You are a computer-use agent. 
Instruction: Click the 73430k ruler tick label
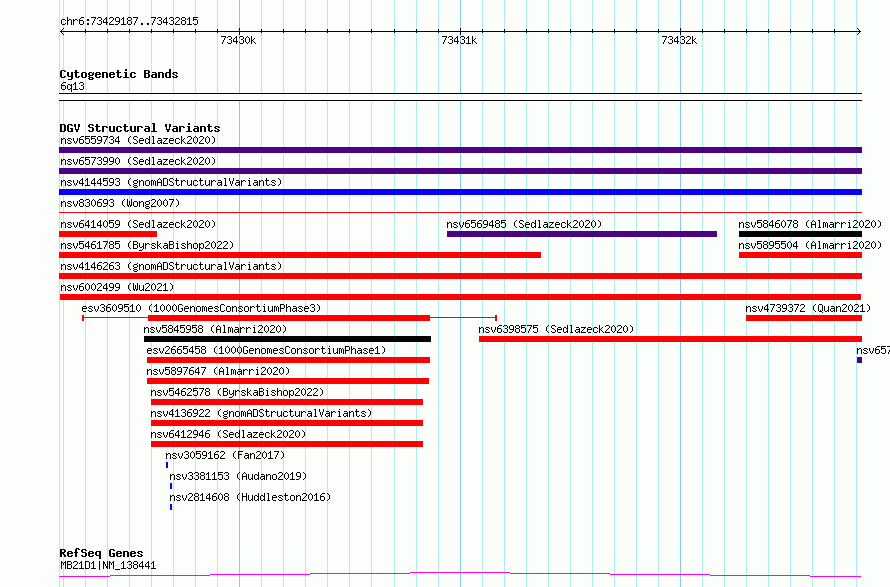point(238,40)
